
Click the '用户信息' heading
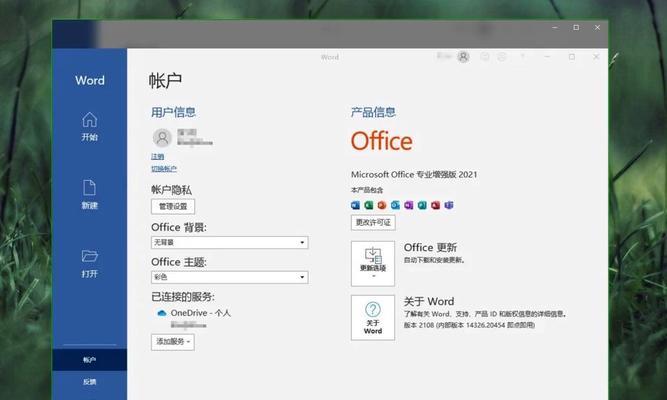(173, 112)
